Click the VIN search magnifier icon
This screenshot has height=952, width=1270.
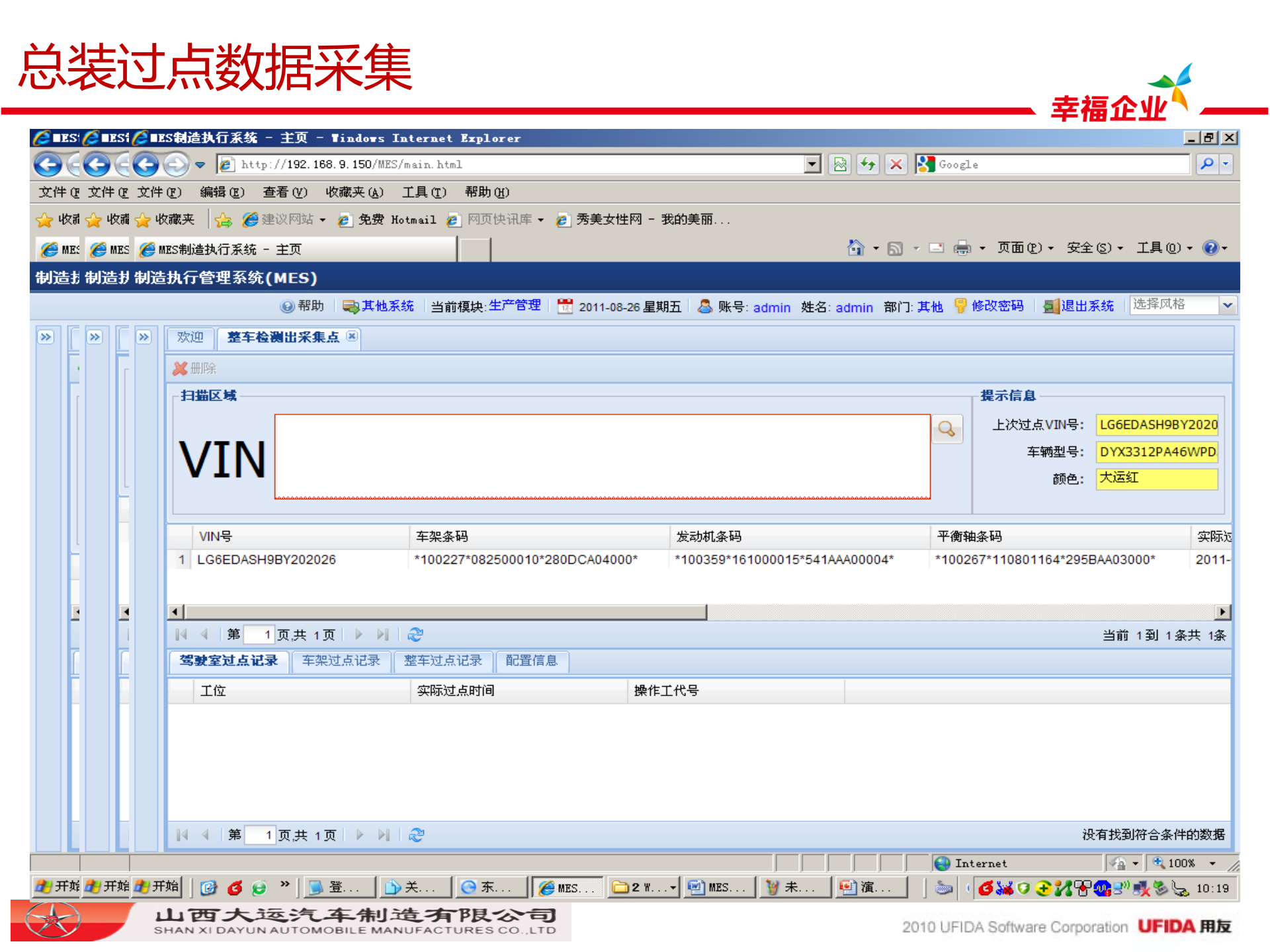click(x=947, y=429)
